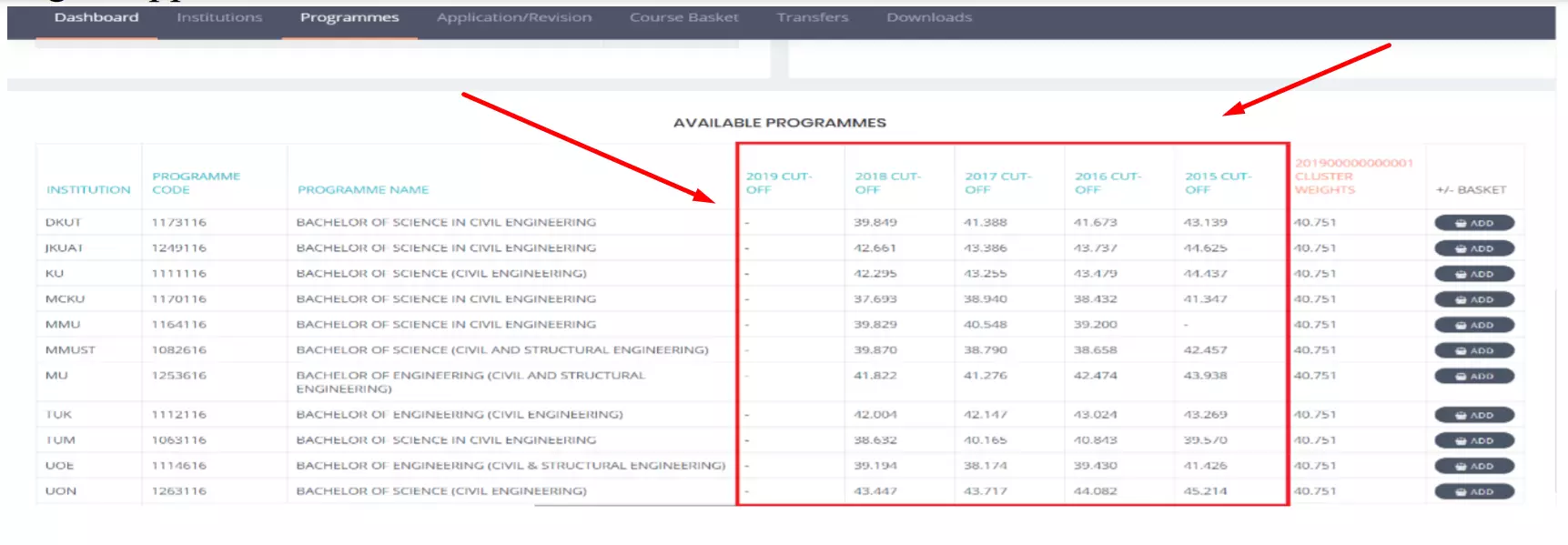Add TUM Civil Engineering to basket
The height and width of the screenshot is (545, 1568).
point(1473,440)
